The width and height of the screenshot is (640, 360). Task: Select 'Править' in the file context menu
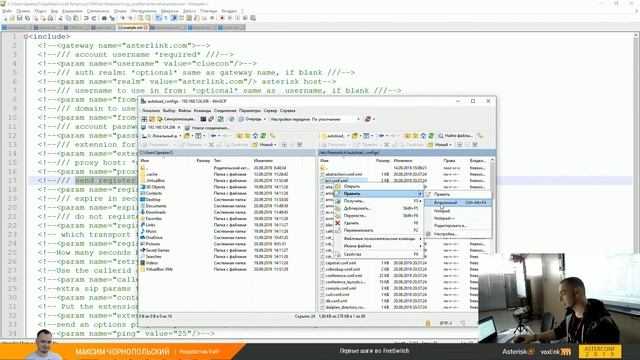pyautogui.click(x=378, y=193)
